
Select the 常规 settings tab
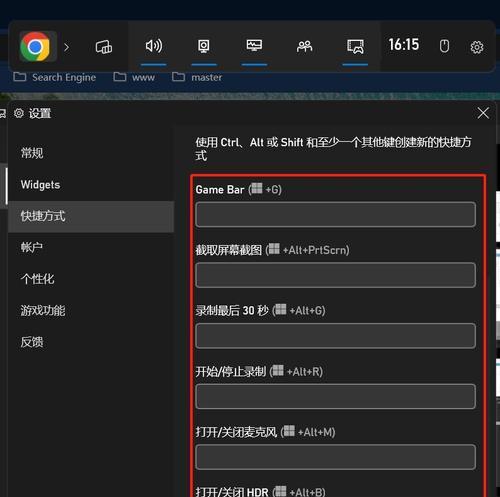click(91, 153)
